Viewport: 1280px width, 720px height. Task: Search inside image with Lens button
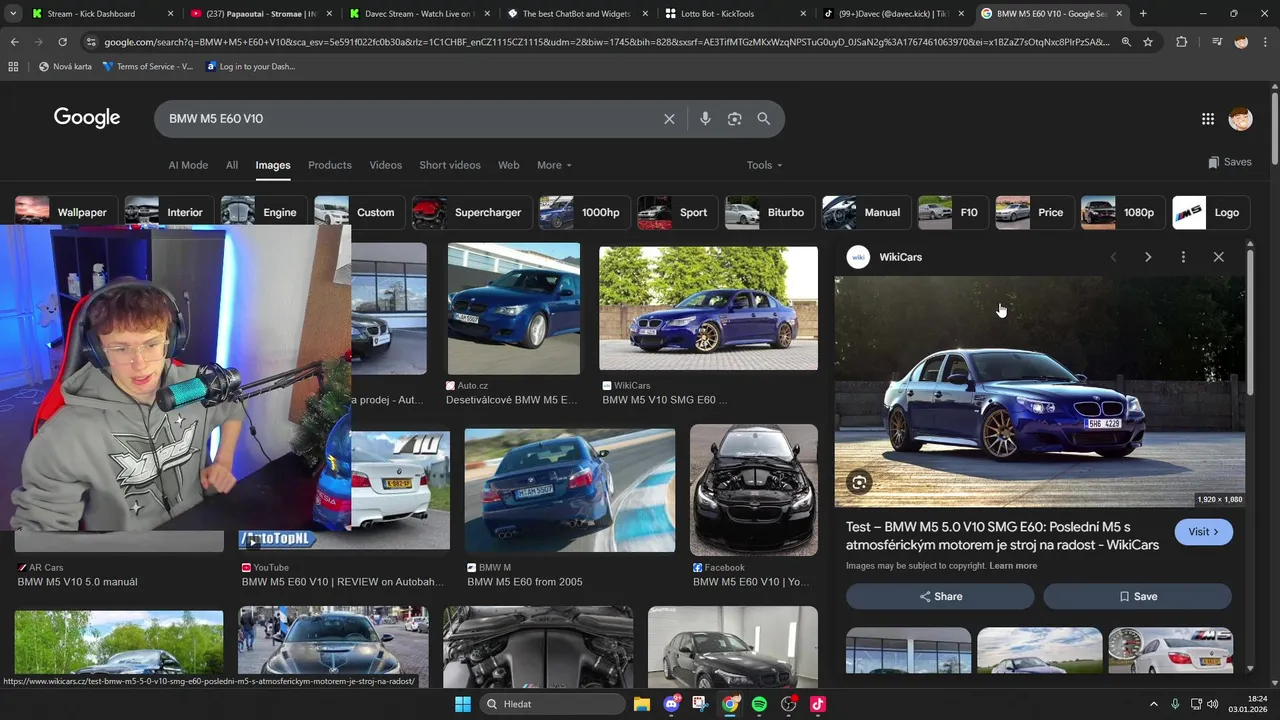click(859, 483)
